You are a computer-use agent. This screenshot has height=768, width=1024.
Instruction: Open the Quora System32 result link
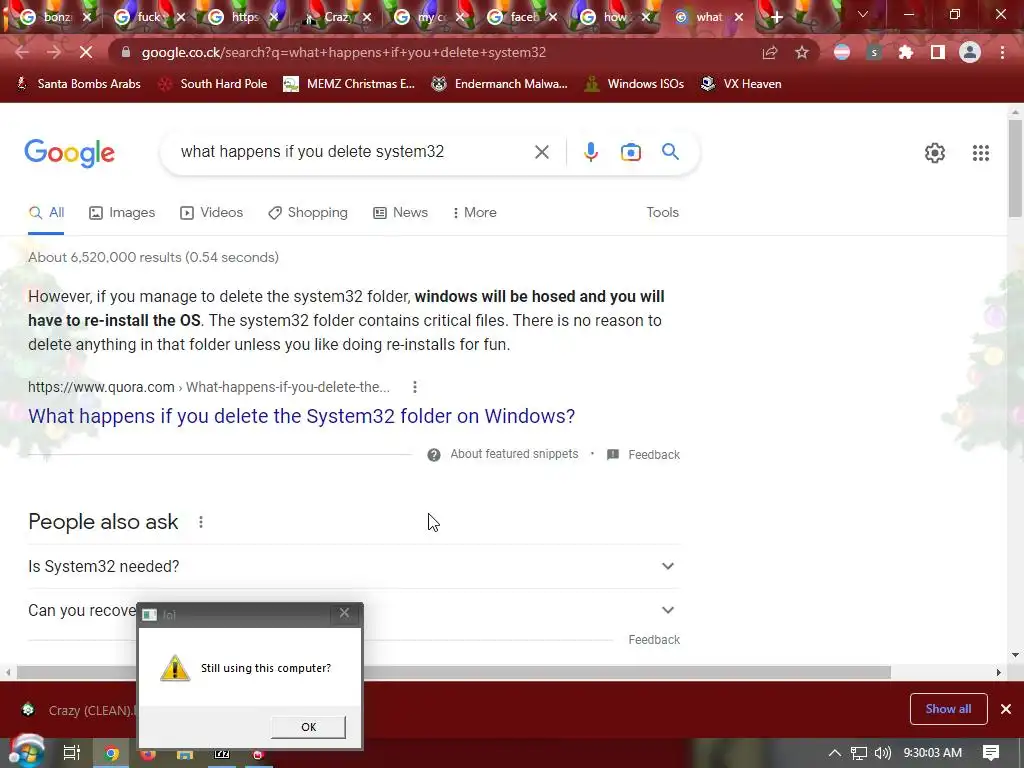pos(302,416)
